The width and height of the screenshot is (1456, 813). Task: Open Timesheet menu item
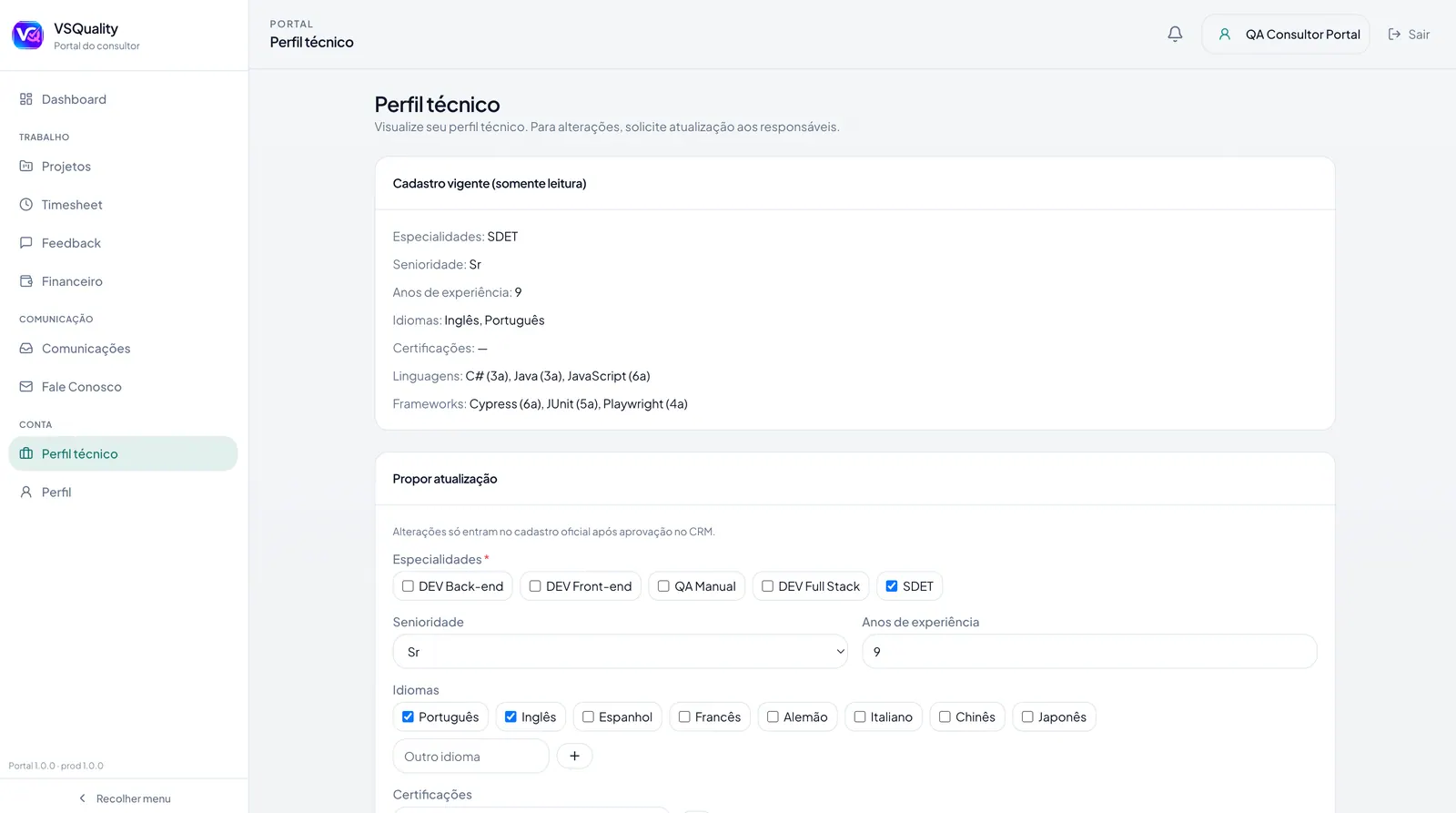point(123,205)
